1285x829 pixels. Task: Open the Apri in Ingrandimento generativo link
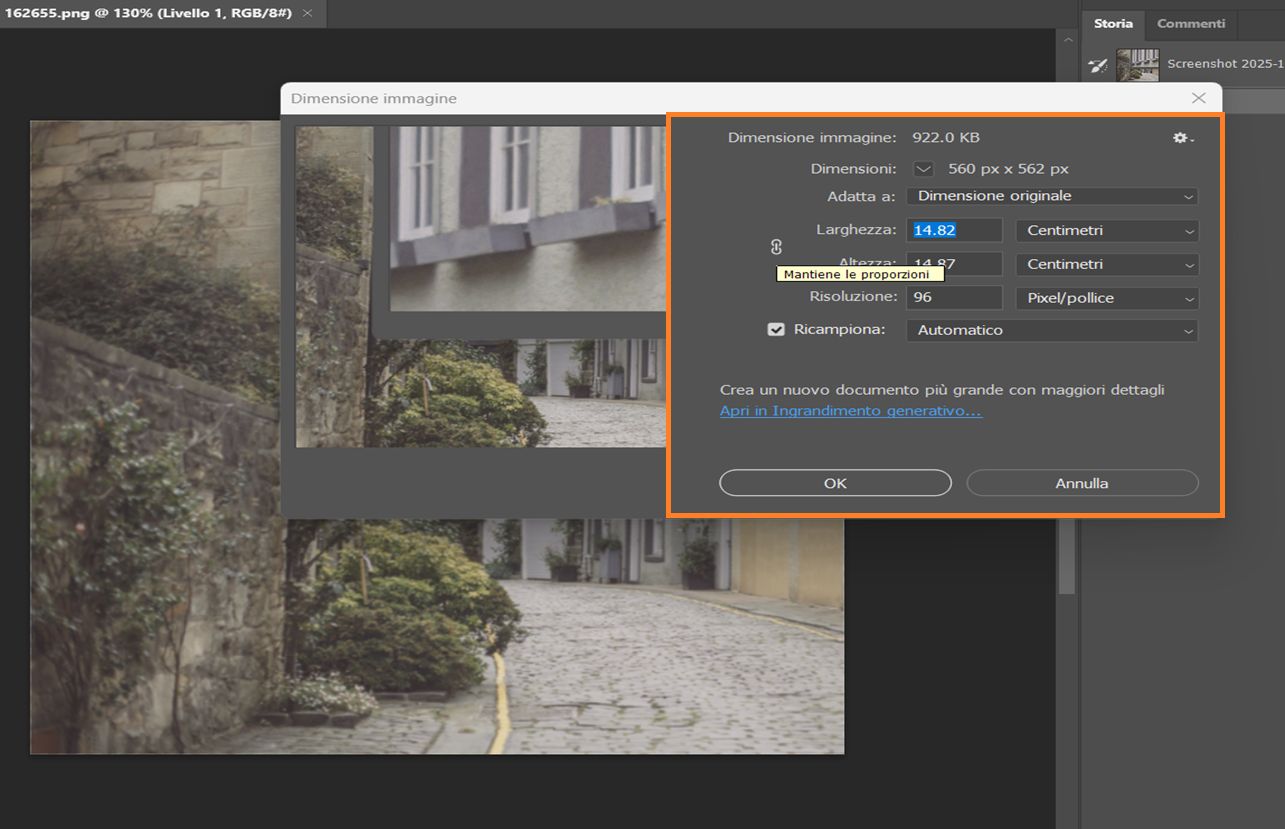click(850, 411)
